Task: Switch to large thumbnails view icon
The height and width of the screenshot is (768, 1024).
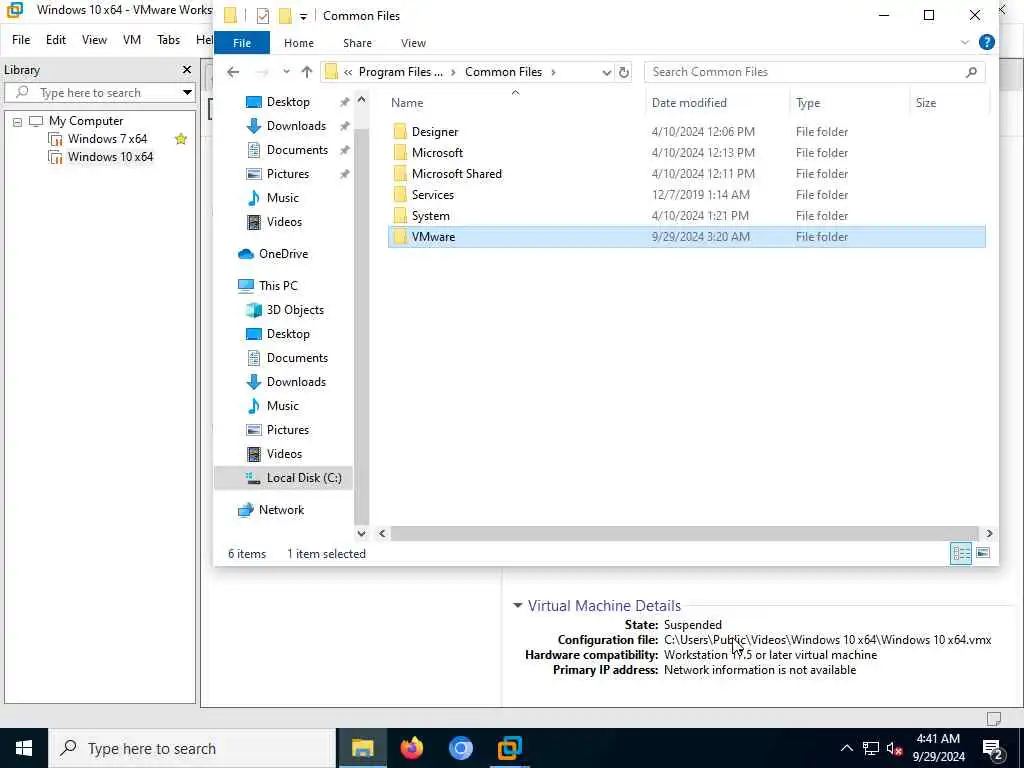Action: (x=983, y=554)
